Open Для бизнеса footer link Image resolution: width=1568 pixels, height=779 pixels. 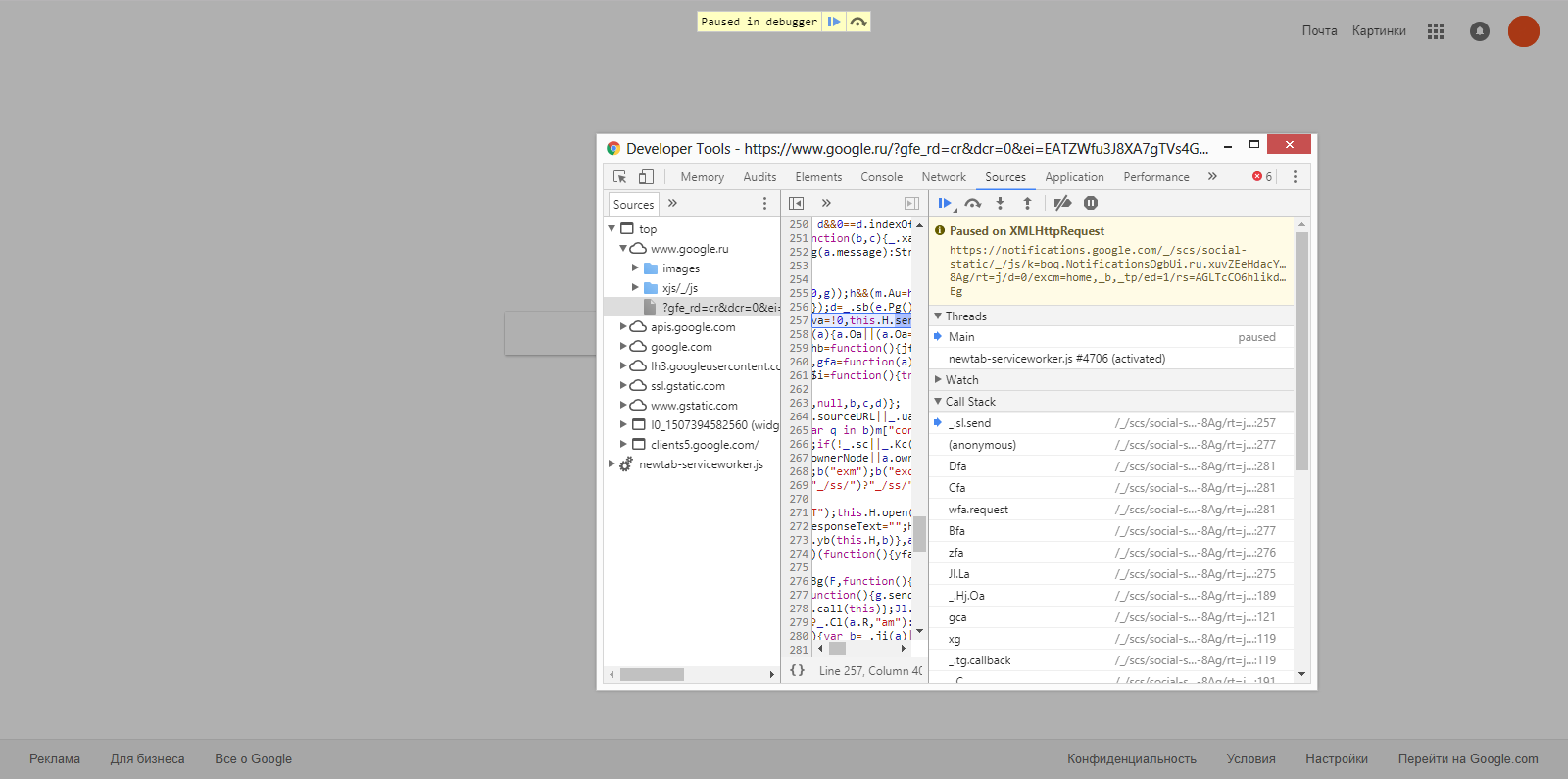point(147,758)
